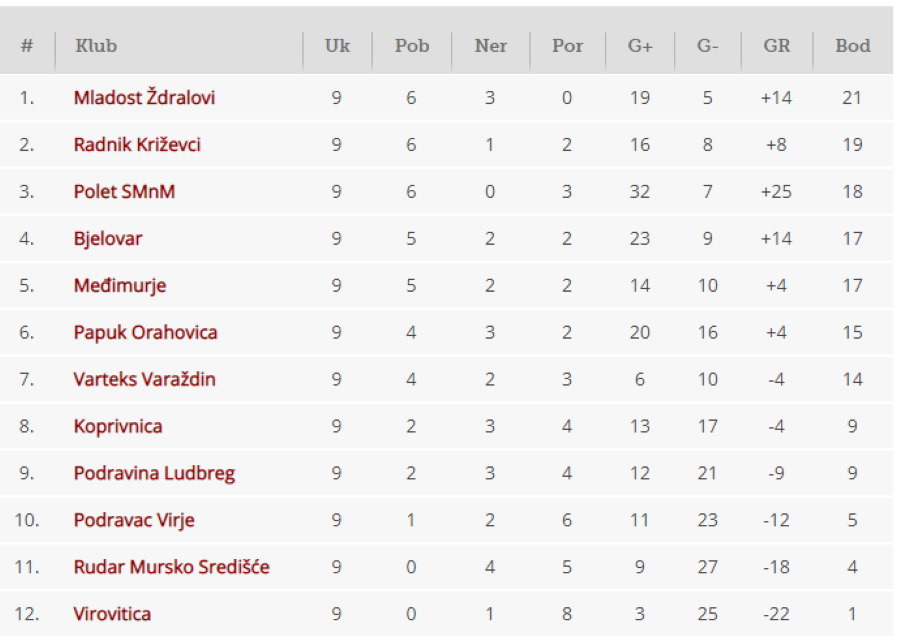This screenshot has height=644, width=900.
Task: Sort table by the Bod column header
Action: tap(852, 46)
